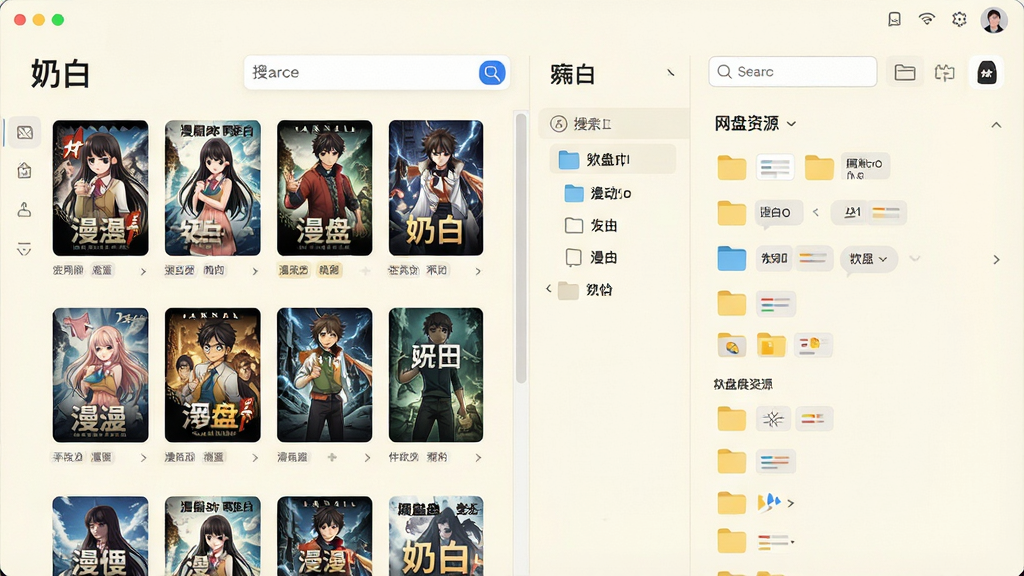The width and height of the screenshot is (1024, 576).
Task: Open the 漫盘 cover with red-jacket boy
Action: [325, 188]
